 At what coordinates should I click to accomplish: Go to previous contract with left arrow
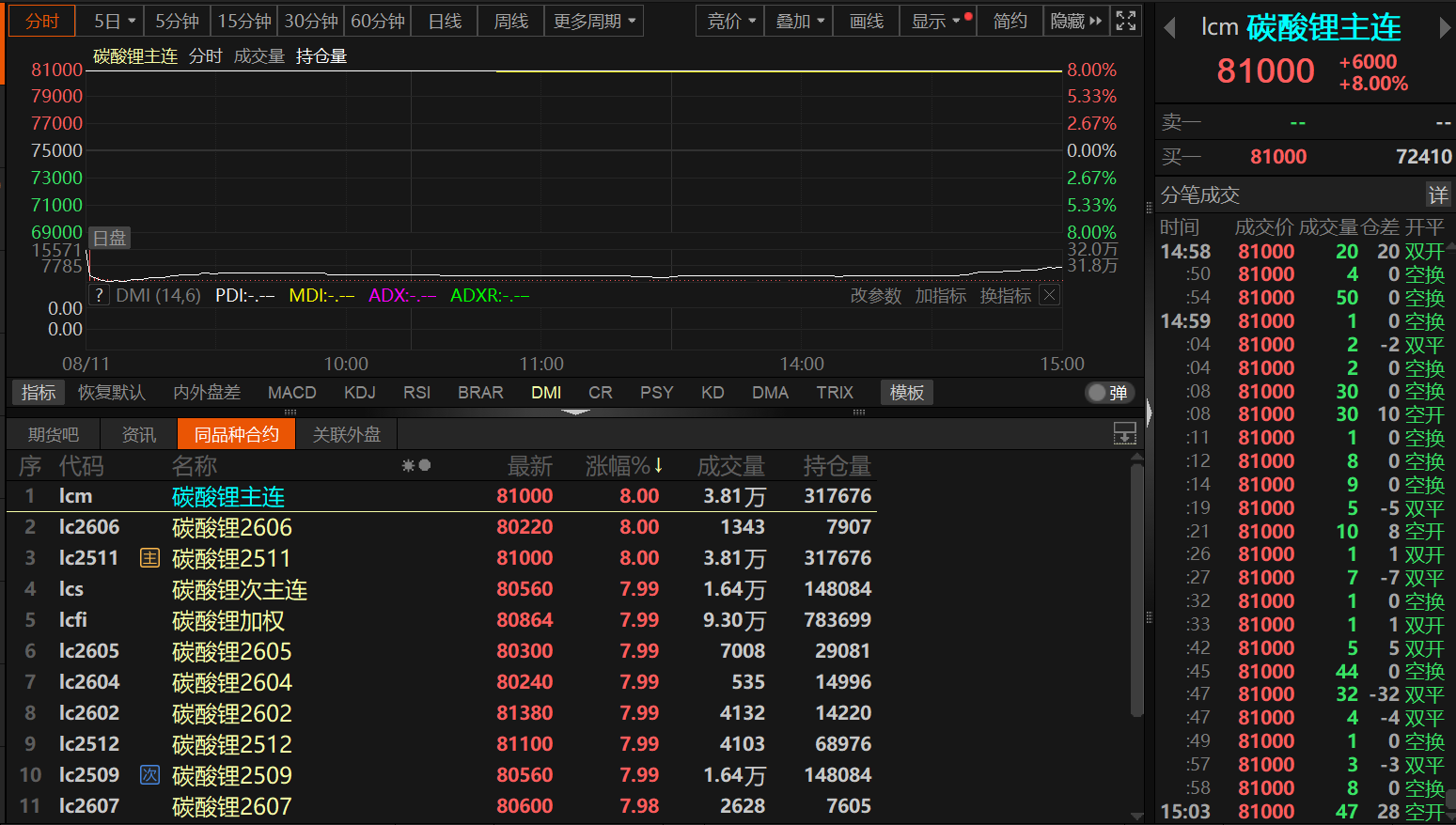(1169, 28)
